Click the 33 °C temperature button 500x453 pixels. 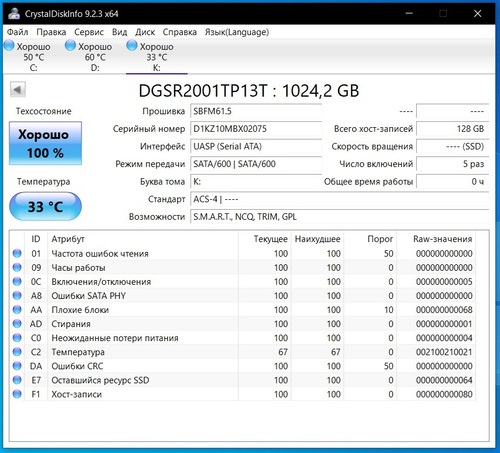(45, 206)
